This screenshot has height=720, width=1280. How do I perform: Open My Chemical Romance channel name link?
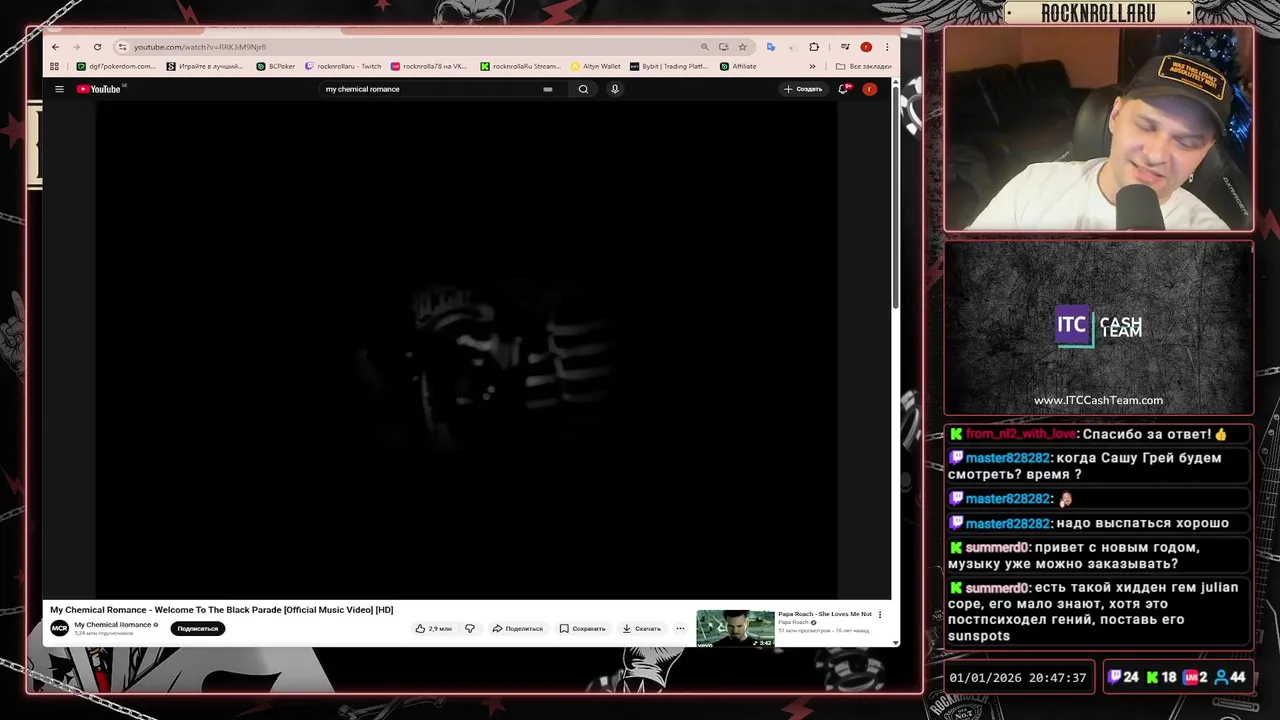tap(113, 625)
